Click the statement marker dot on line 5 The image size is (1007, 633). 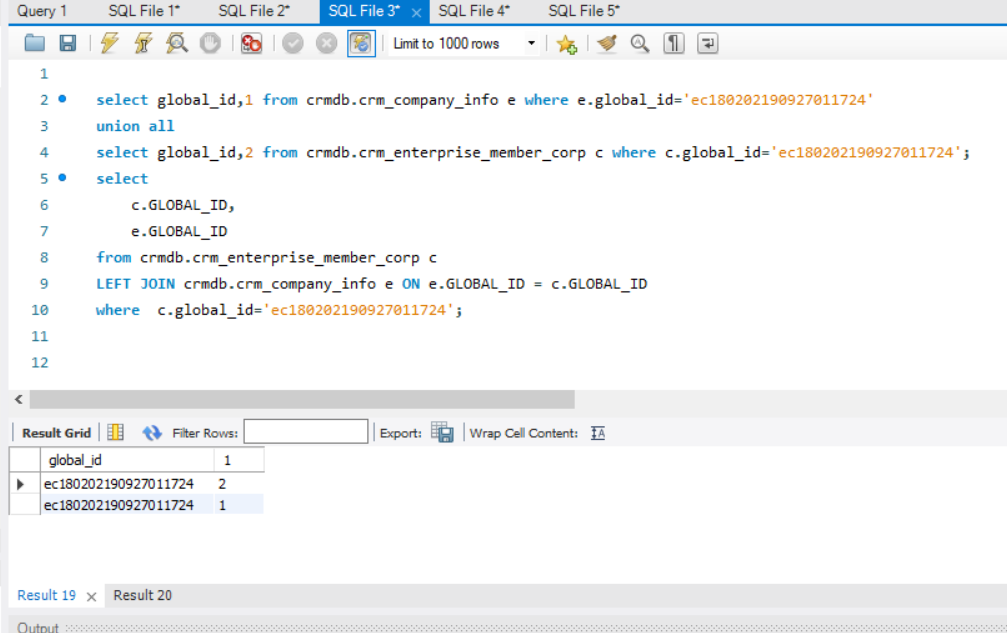[x=62, y=178]
